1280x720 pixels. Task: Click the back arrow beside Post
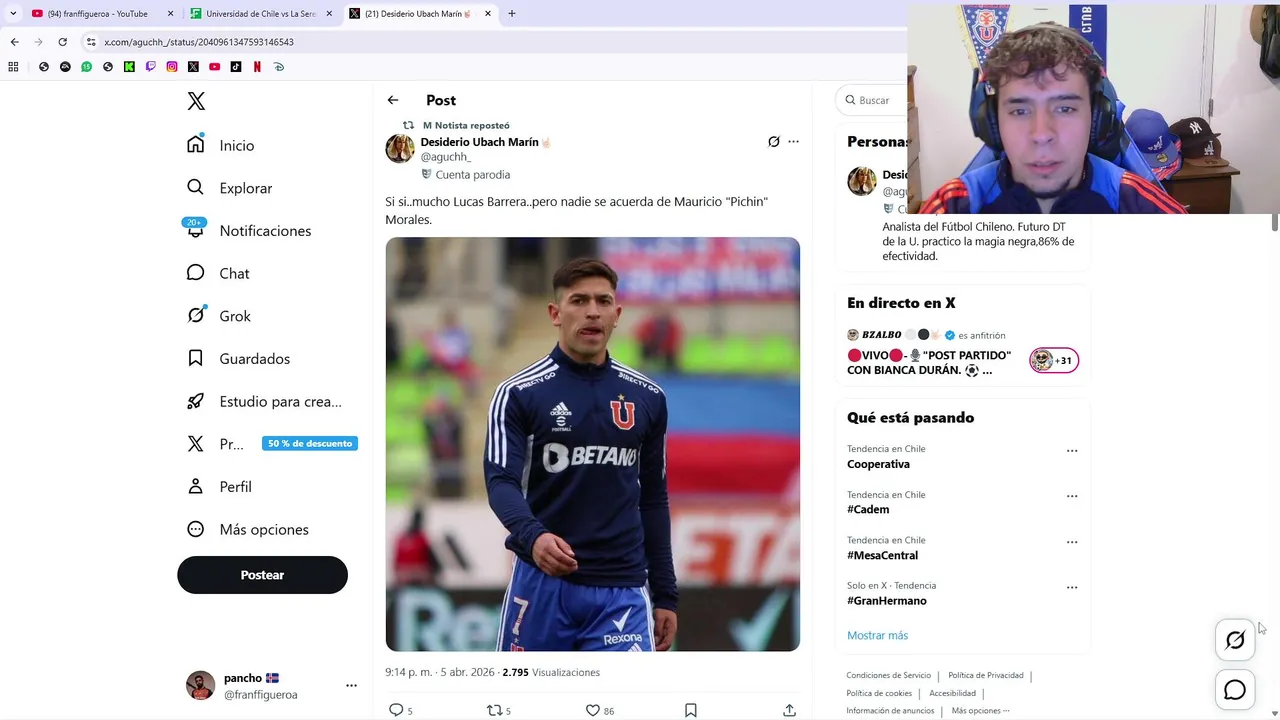(393, 100)
